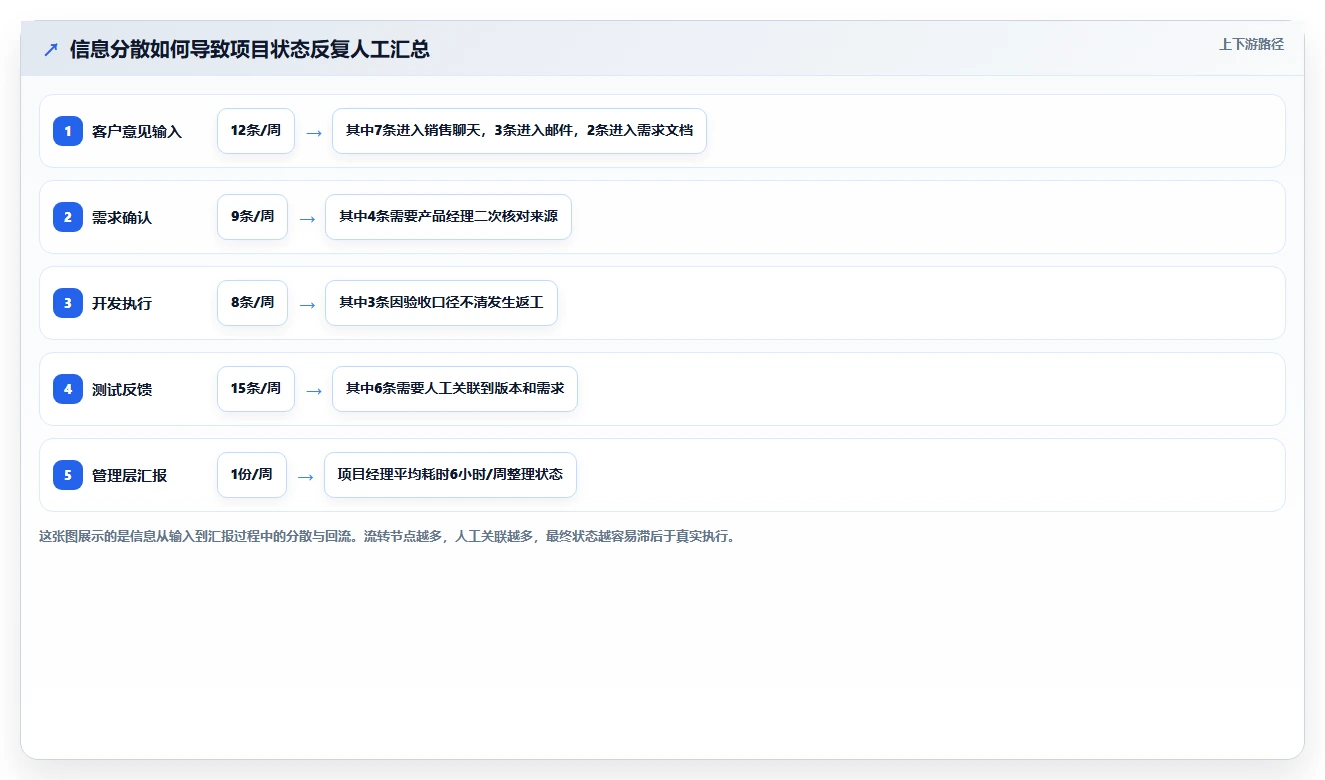Click the 上下游路径 label
Viewport: 1325px width, 780px height.
(x=1251, y=44)
